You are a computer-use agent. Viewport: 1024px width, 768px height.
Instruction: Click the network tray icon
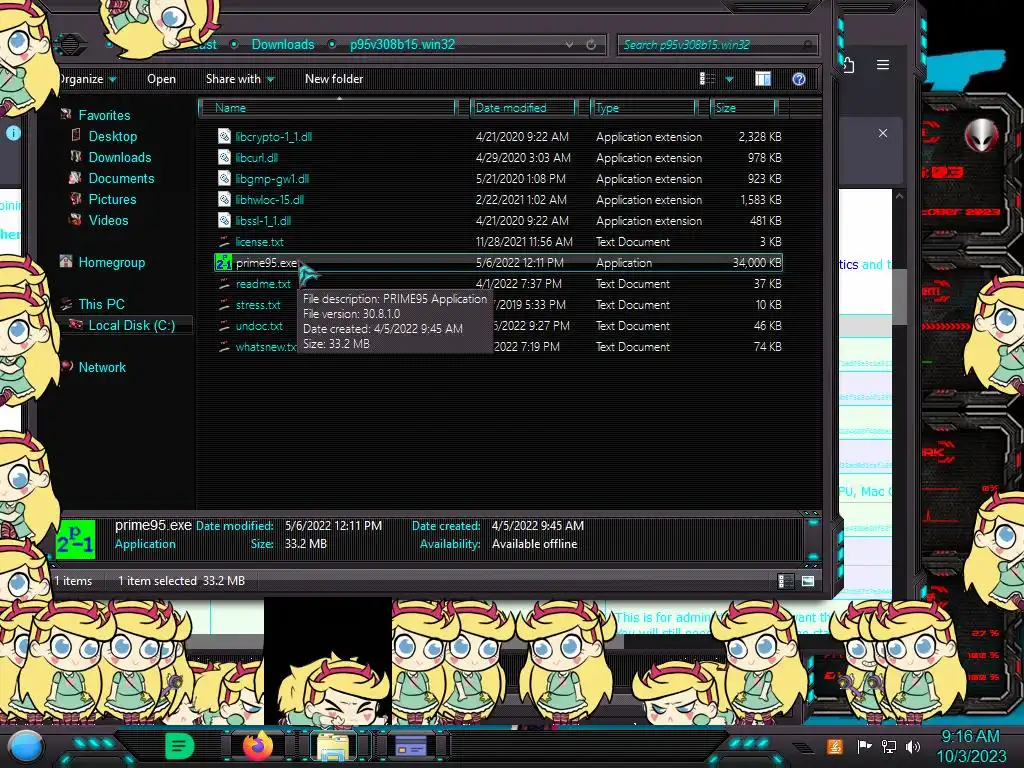click(x=888, y=746)
